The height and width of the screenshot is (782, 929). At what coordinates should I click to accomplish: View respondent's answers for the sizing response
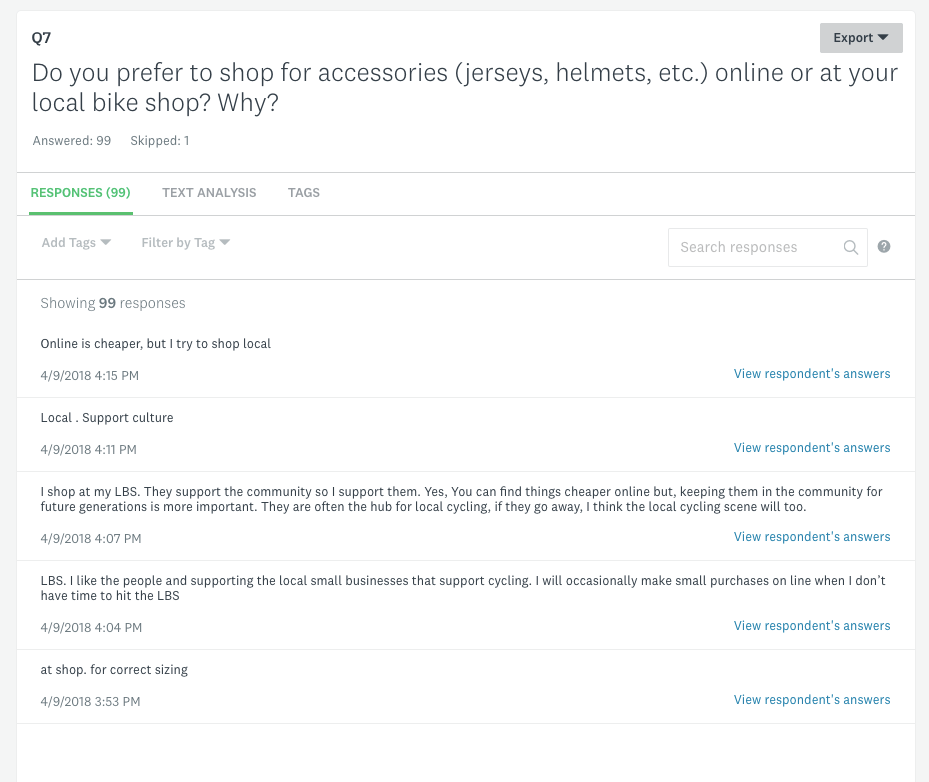811,699
